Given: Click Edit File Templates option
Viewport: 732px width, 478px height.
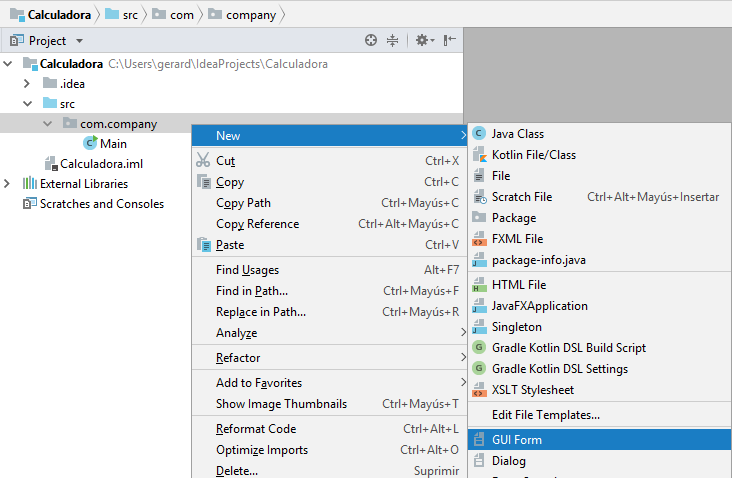Looking at the screenshot, I should tap(545, 414).
